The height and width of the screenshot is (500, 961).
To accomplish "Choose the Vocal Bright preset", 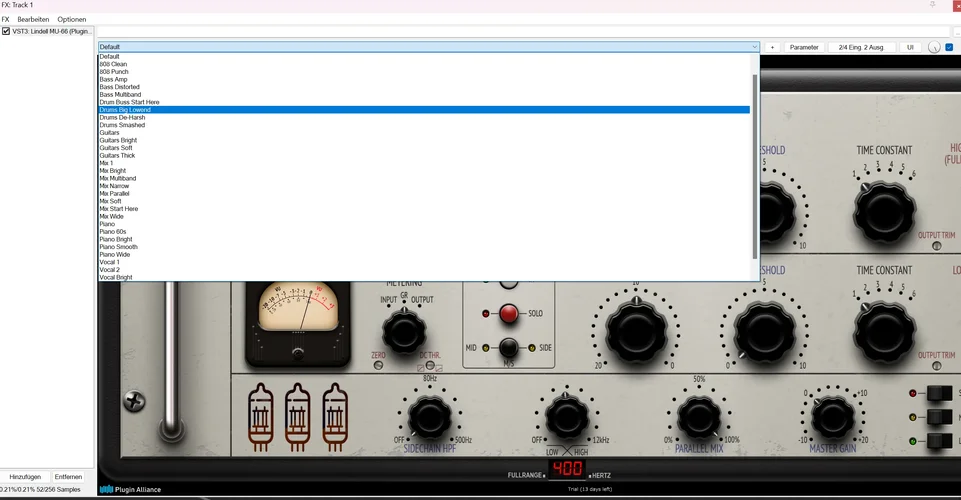I will pos(424,277).
